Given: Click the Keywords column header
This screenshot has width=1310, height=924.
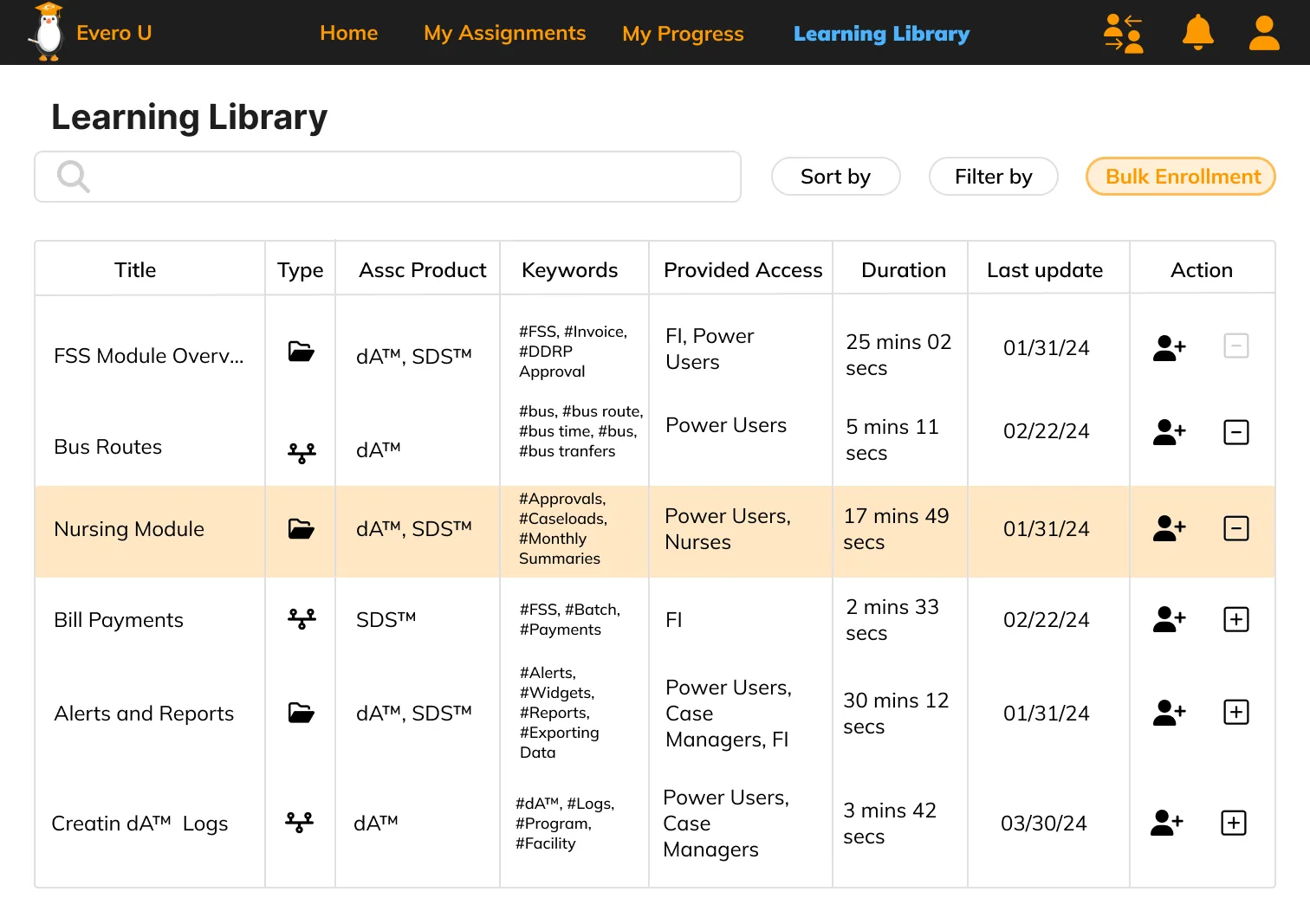Looking at the screenshot, I should click(x=570, y=271).
